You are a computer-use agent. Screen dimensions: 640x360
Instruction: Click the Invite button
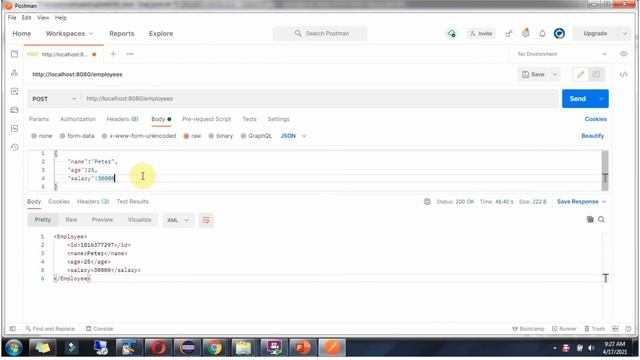481,33
